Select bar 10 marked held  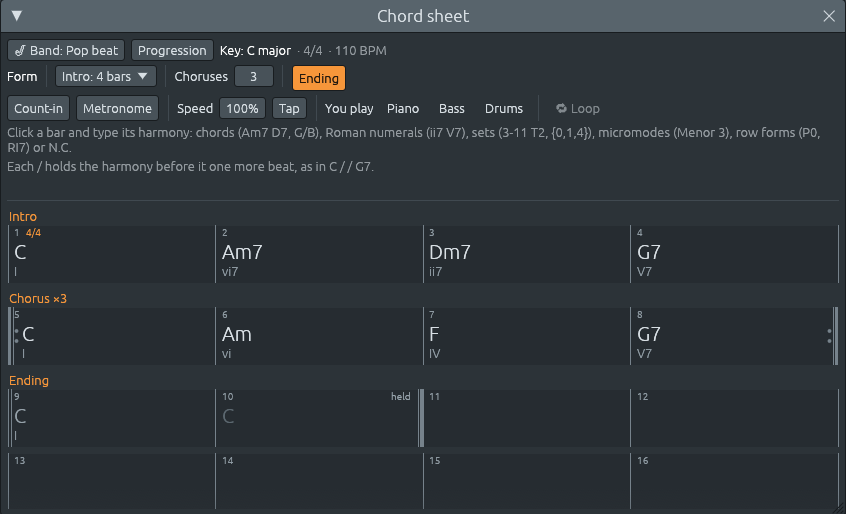click(x=319, y=418)
